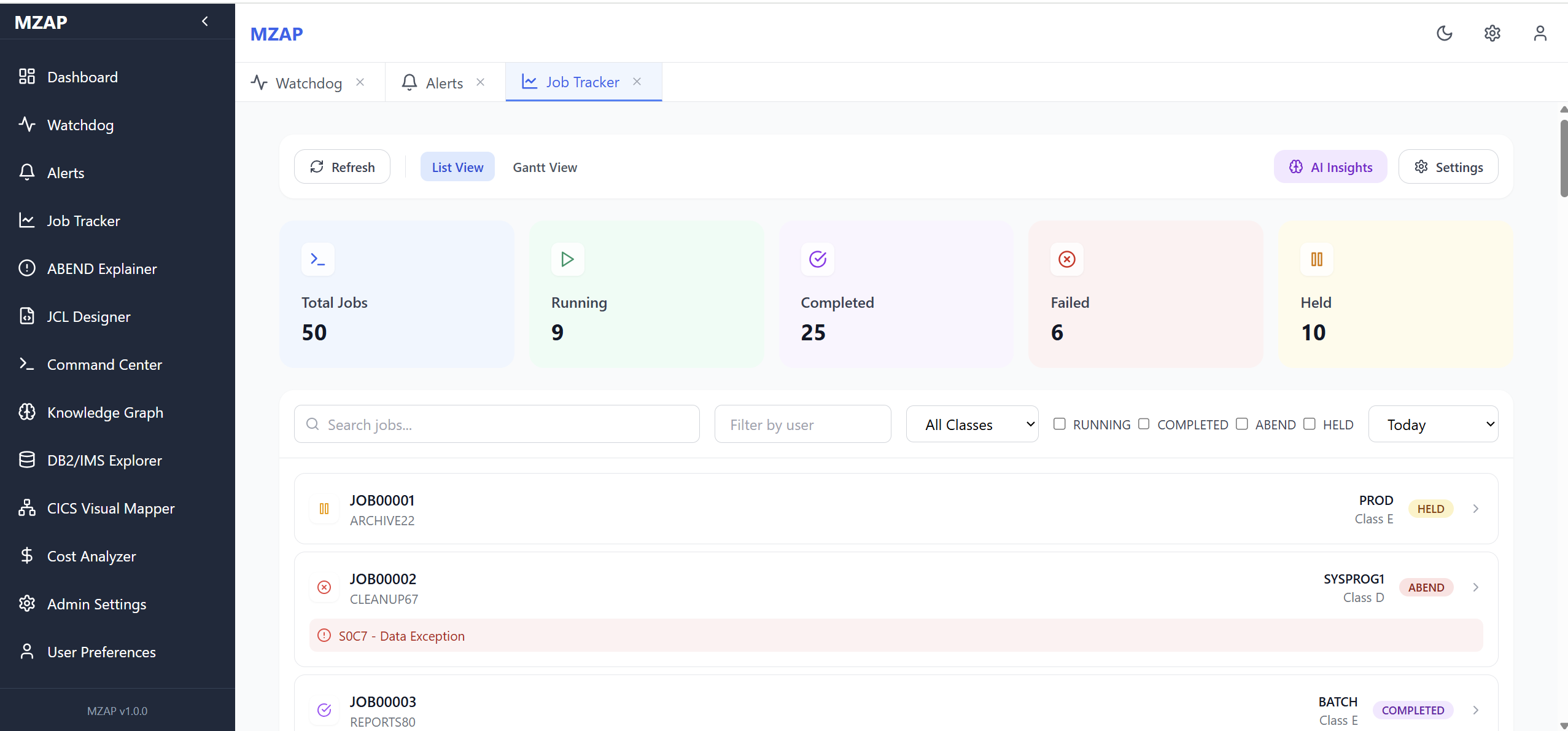Tick the HELD filter checkbox

click(x=1309, y=424)
